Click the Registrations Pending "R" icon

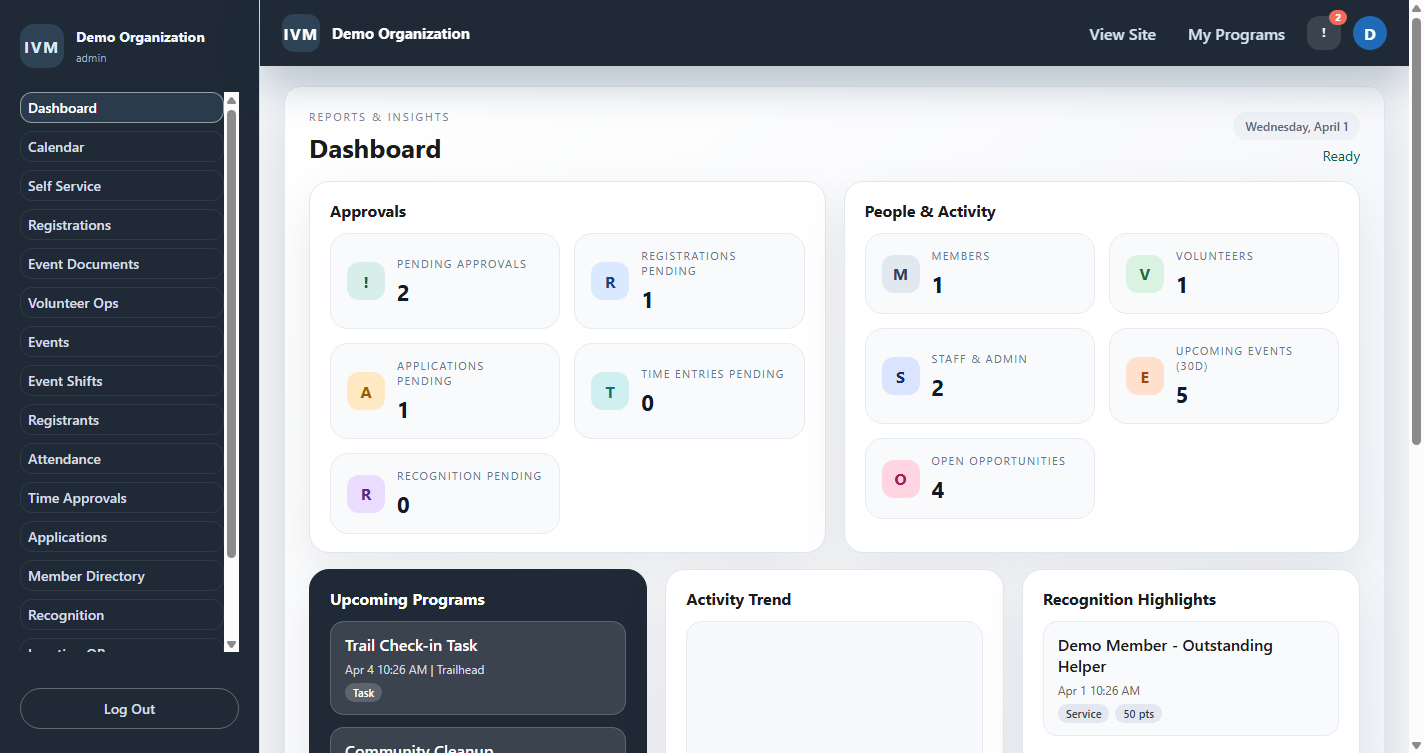610,281
